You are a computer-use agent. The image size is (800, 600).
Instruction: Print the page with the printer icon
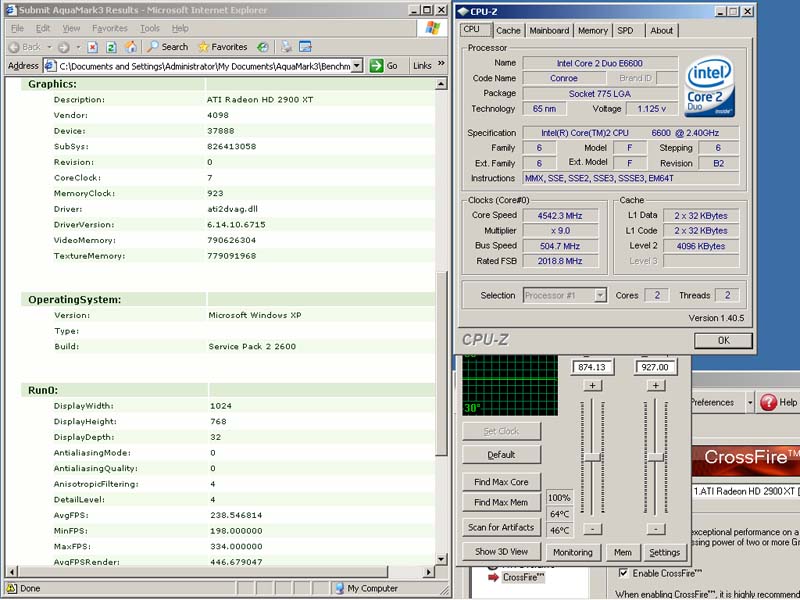point(287,47)
